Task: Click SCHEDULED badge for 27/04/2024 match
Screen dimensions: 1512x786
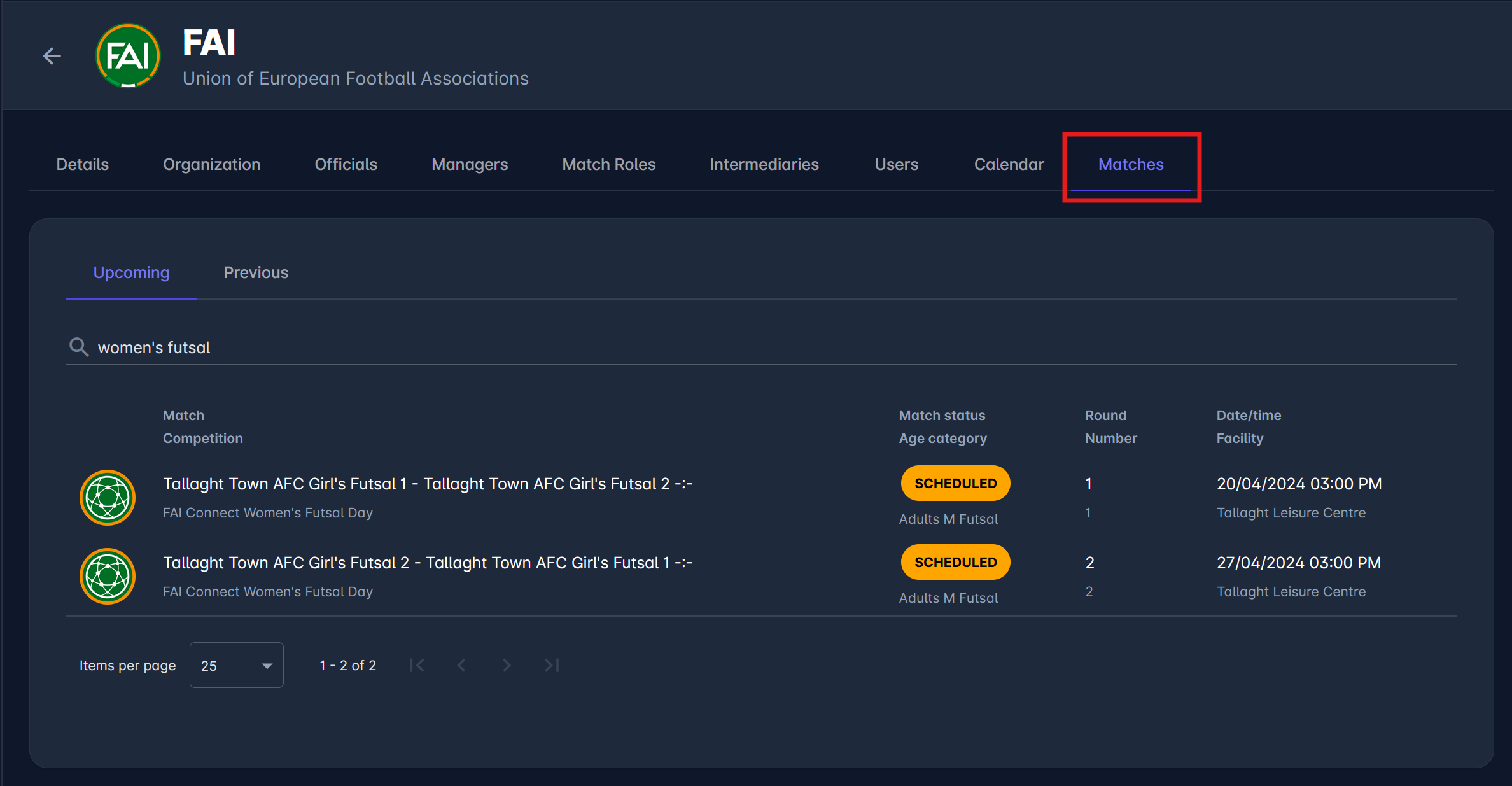Action: [956, 563]
